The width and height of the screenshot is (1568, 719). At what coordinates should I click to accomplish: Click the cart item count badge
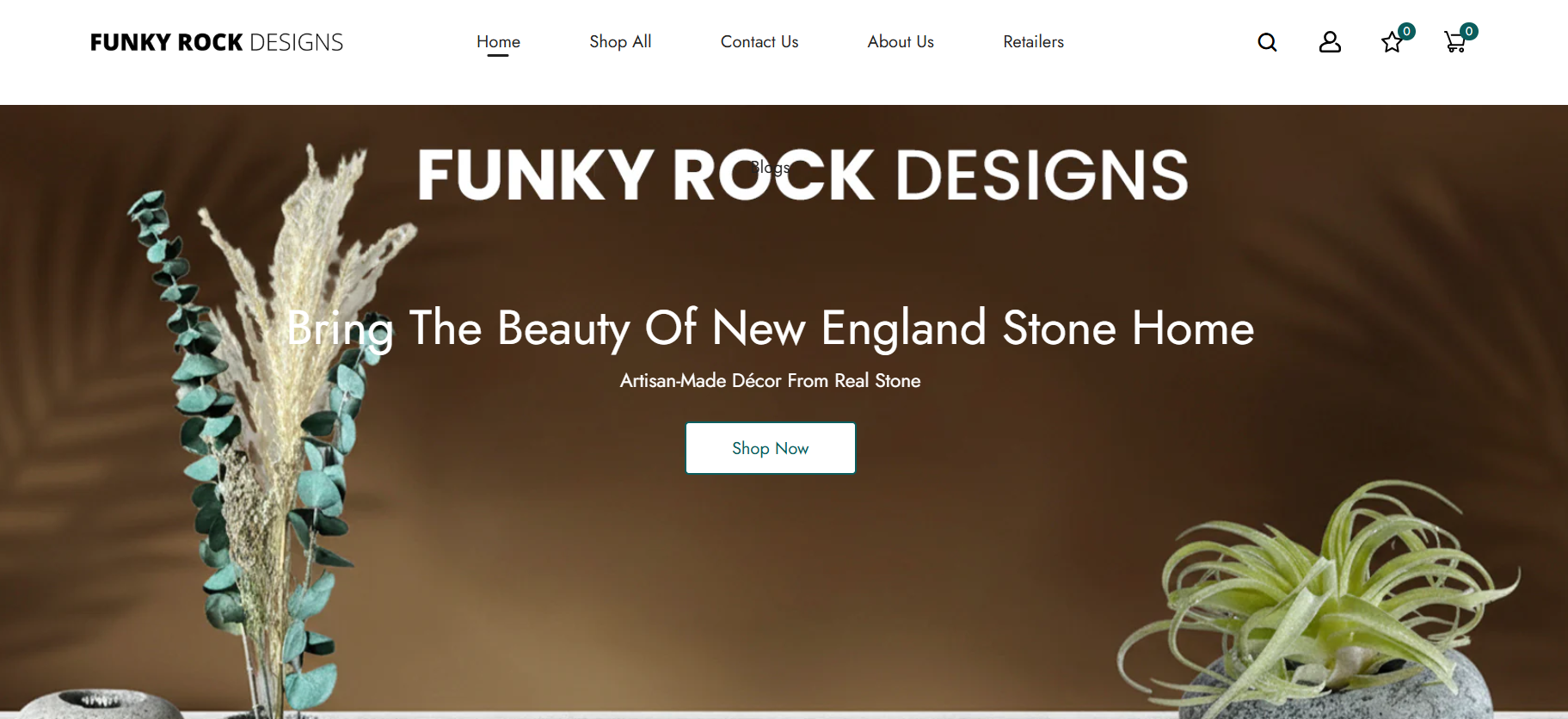(1469, 32)
